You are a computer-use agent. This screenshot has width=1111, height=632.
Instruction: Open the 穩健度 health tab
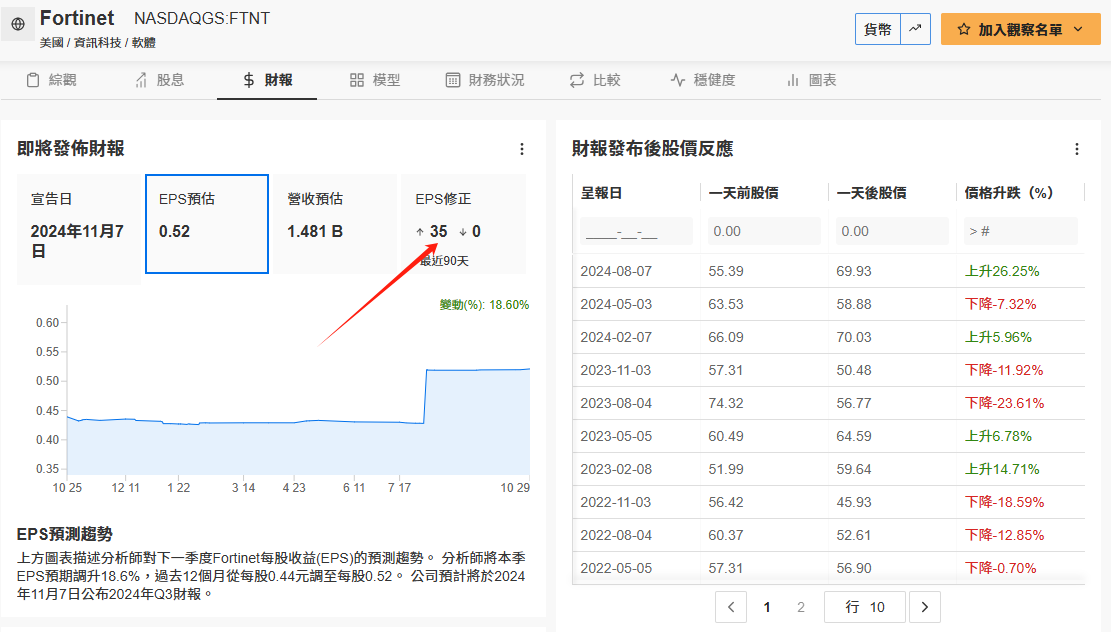(703, 80)
